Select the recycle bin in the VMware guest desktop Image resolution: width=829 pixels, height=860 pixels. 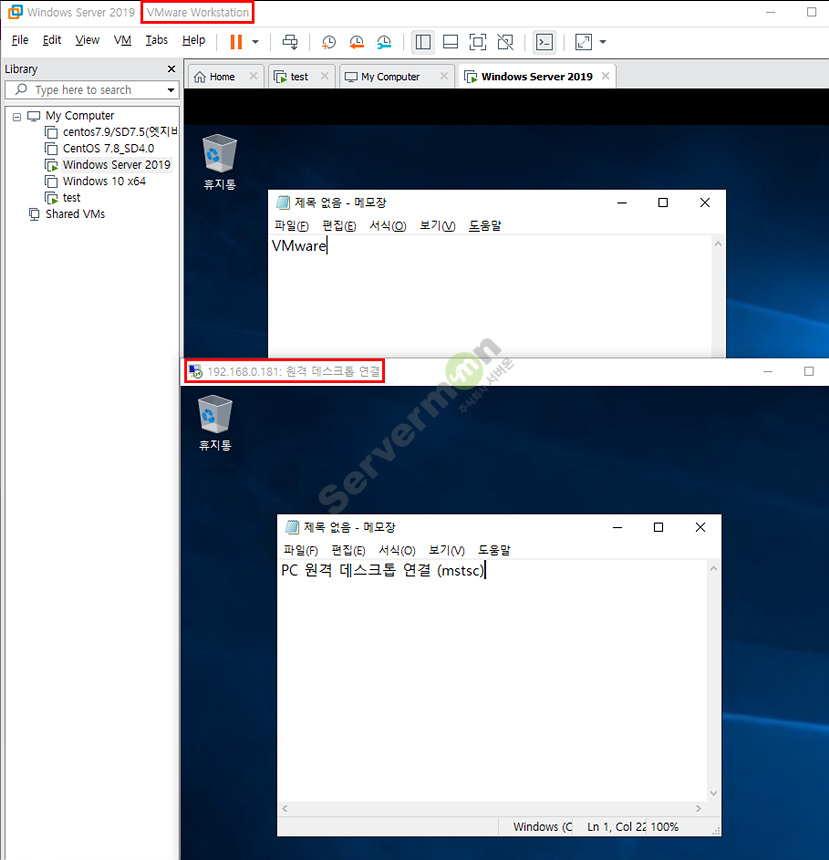point(220,162)
